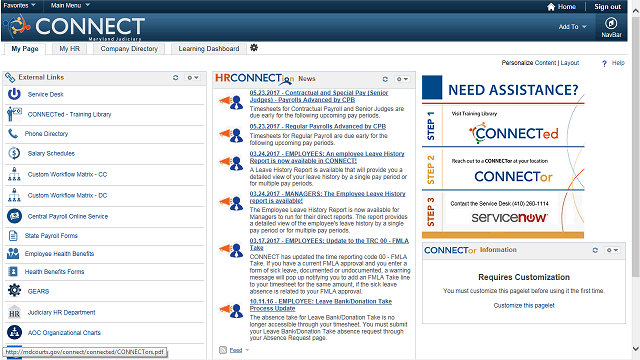640x360 pixels.
Task: Click the Feed text link
Action: coord(236,350)
